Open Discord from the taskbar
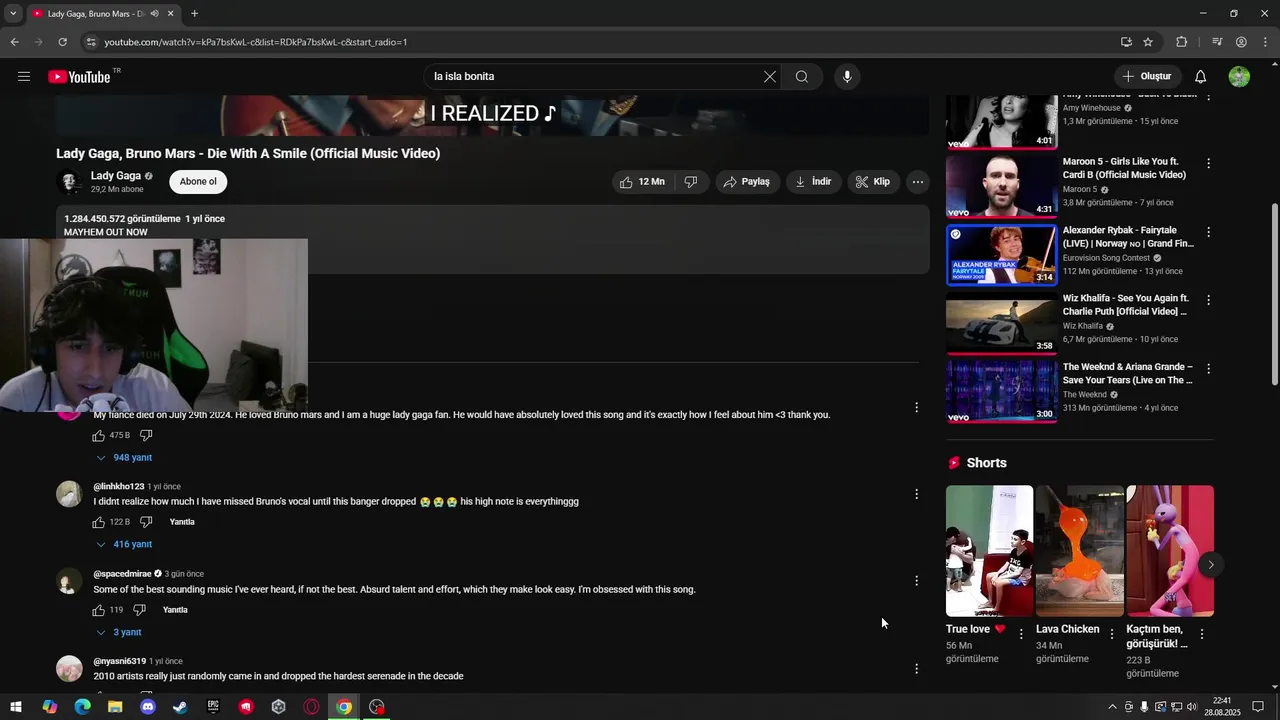Viewport: 1280px width, 720px height. click(148, 707)
